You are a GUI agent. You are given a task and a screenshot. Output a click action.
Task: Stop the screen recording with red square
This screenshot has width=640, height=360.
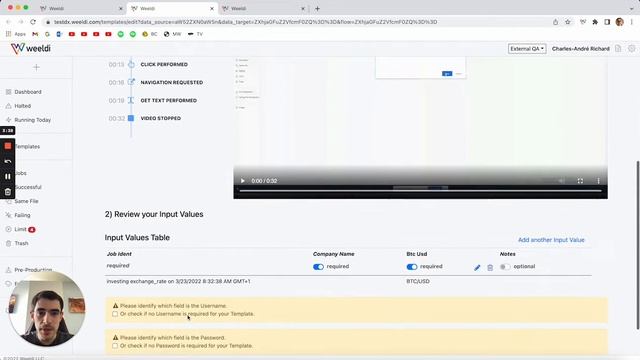point(8,146)
